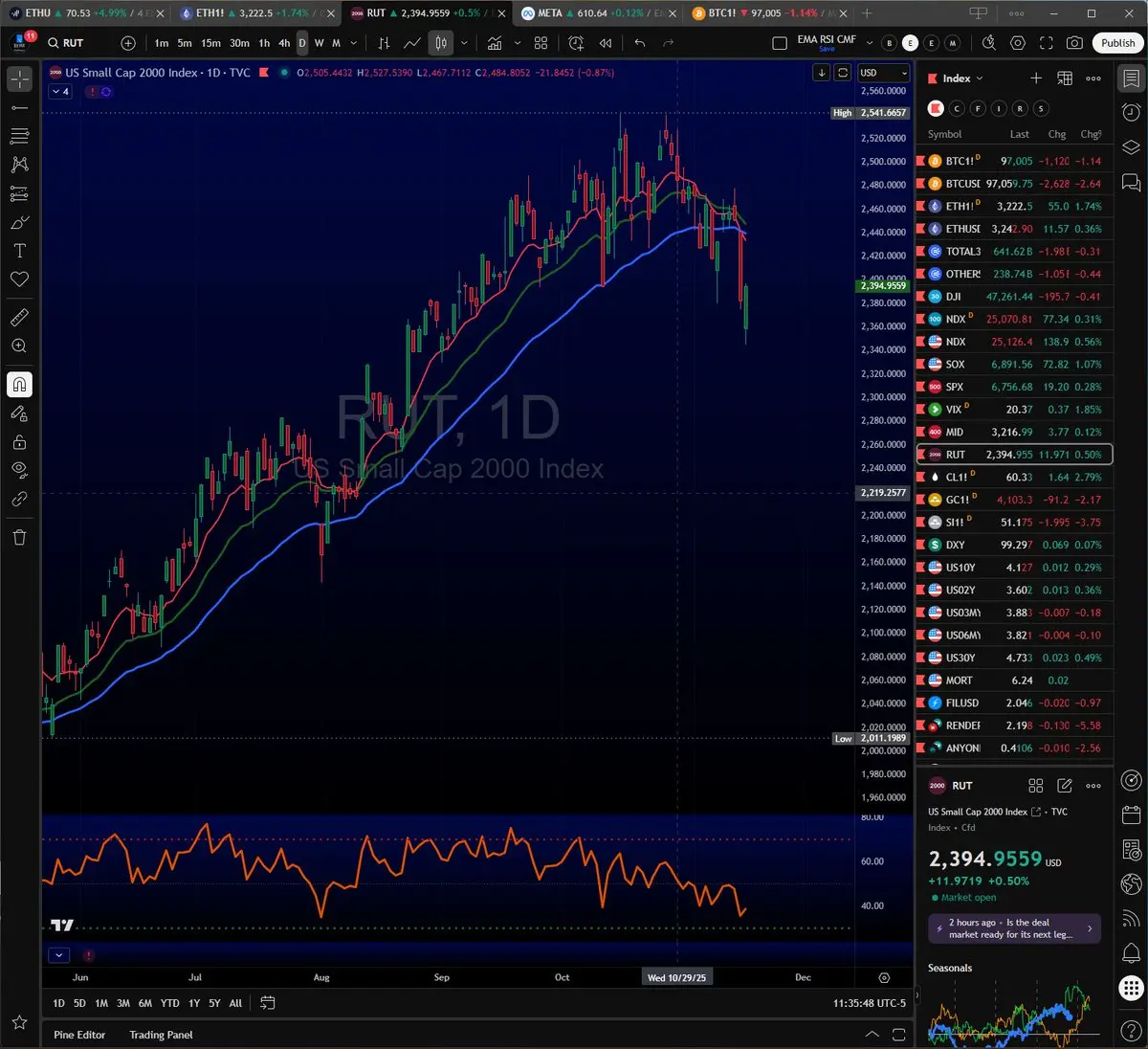Select the line chart type icon
The image size is (1148, 1049).
click(x=412, y=43)
